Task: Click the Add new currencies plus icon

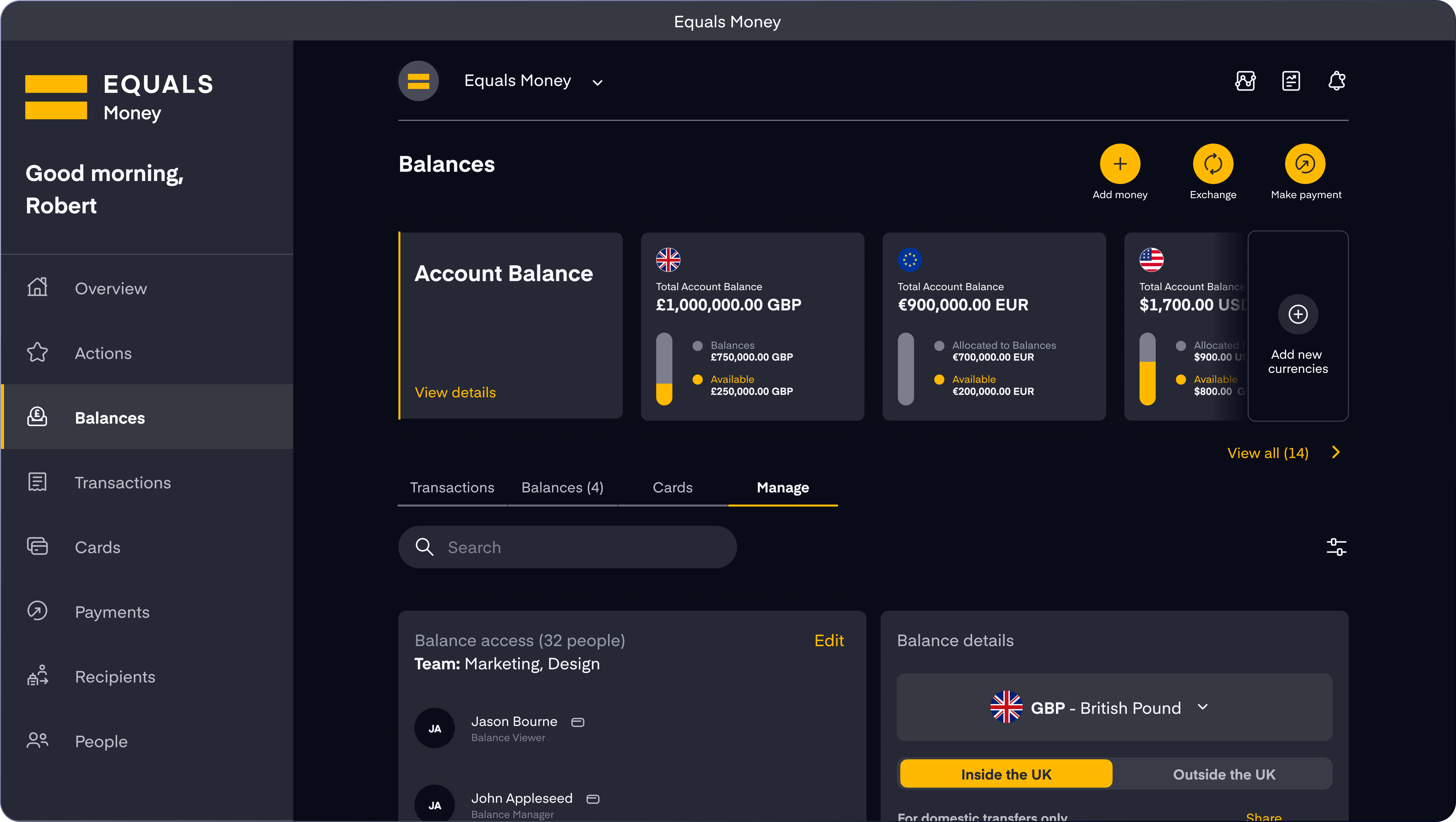Action: click(1298, 314)
